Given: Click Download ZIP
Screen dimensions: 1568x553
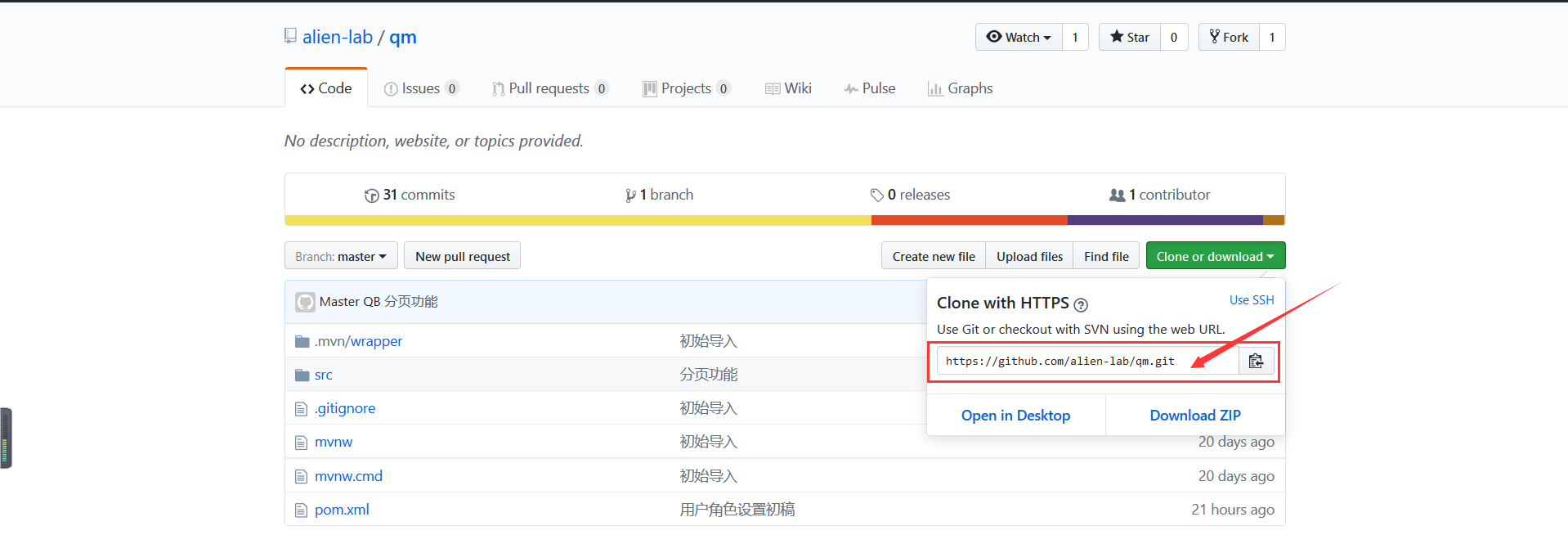Looking at the screenshot, I should pyautogui.click(x=1195, y=416).
